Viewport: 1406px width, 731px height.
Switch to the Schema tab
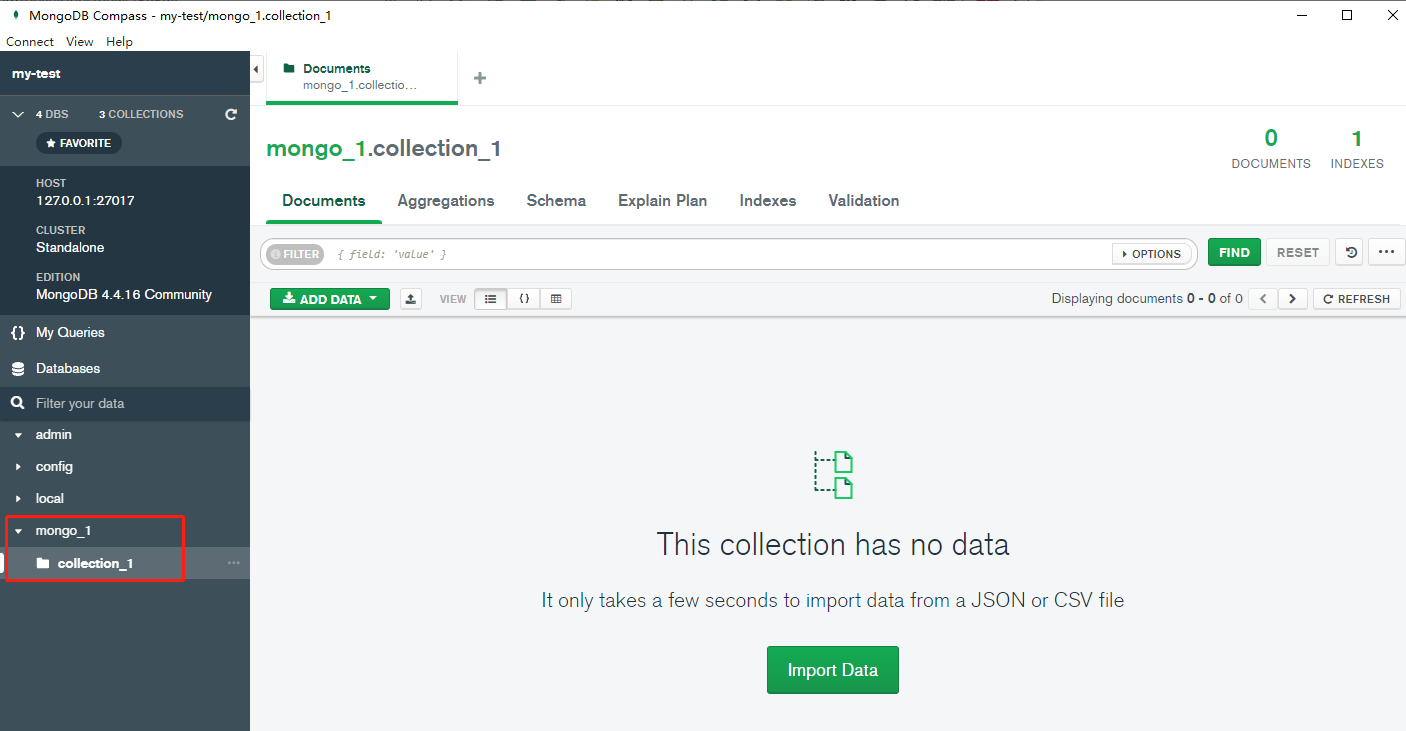click(x=556, y=200)
